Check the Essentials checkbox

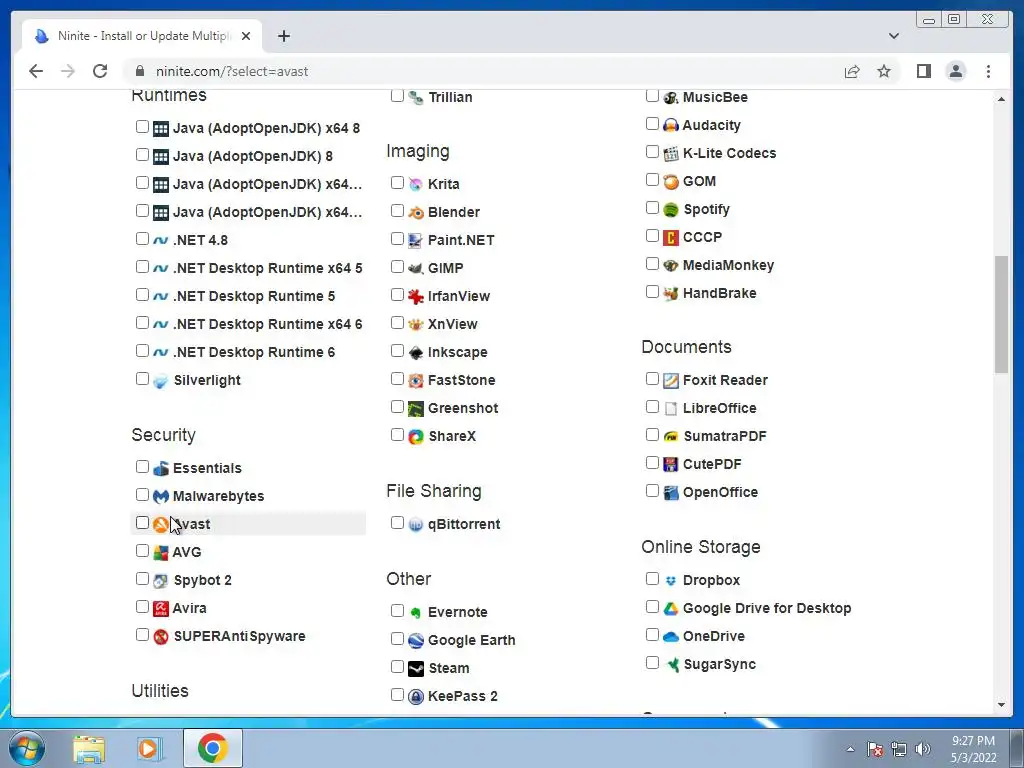click(142, 466)
